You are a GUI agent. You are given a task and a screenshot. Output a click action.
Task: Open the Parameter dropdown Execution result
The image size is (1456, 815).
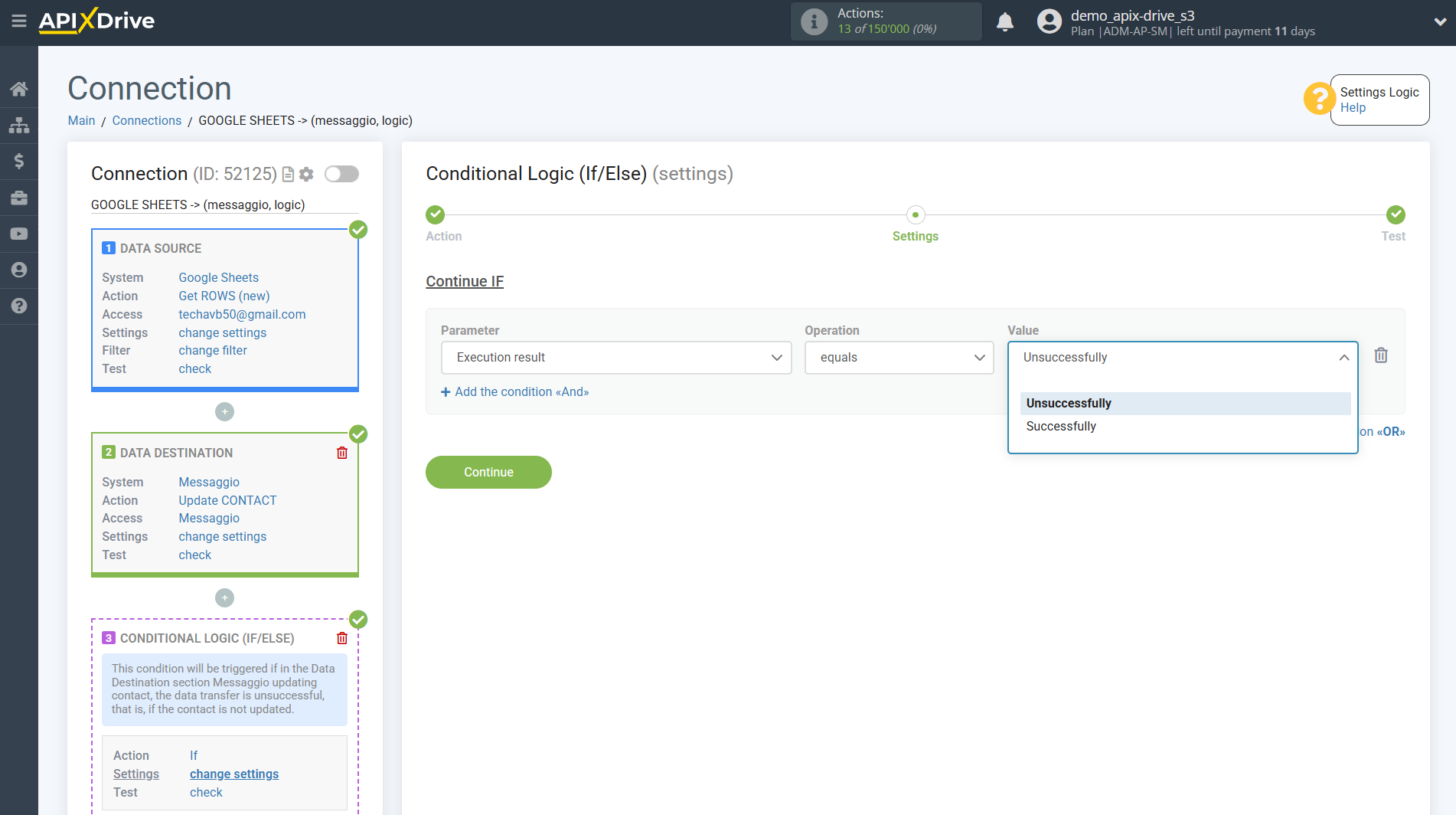pyautogui.click(x=616, y=358)
